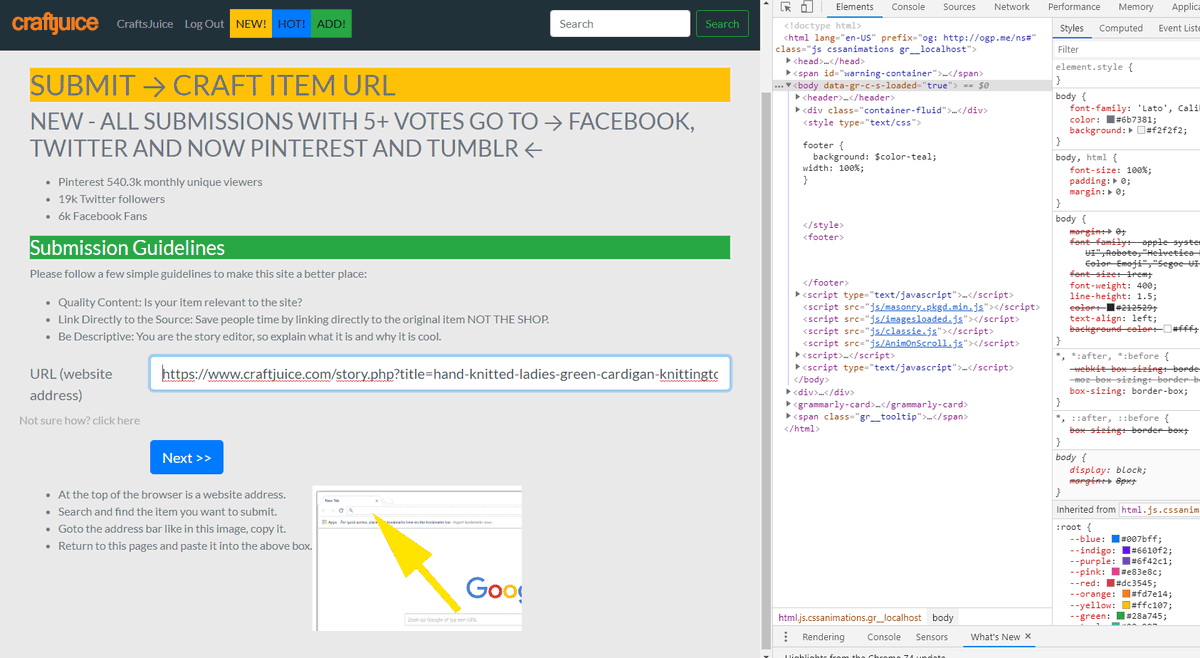
Task: Open the DevTools Elements tab
Action: pos(854,7)
